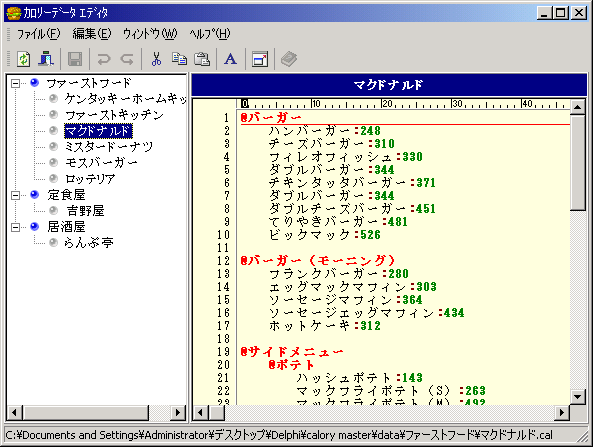Viewport: 593px width, 447px height.
Task: Click the refresh document toolbar icon
Action: click(x=23, y=59)
